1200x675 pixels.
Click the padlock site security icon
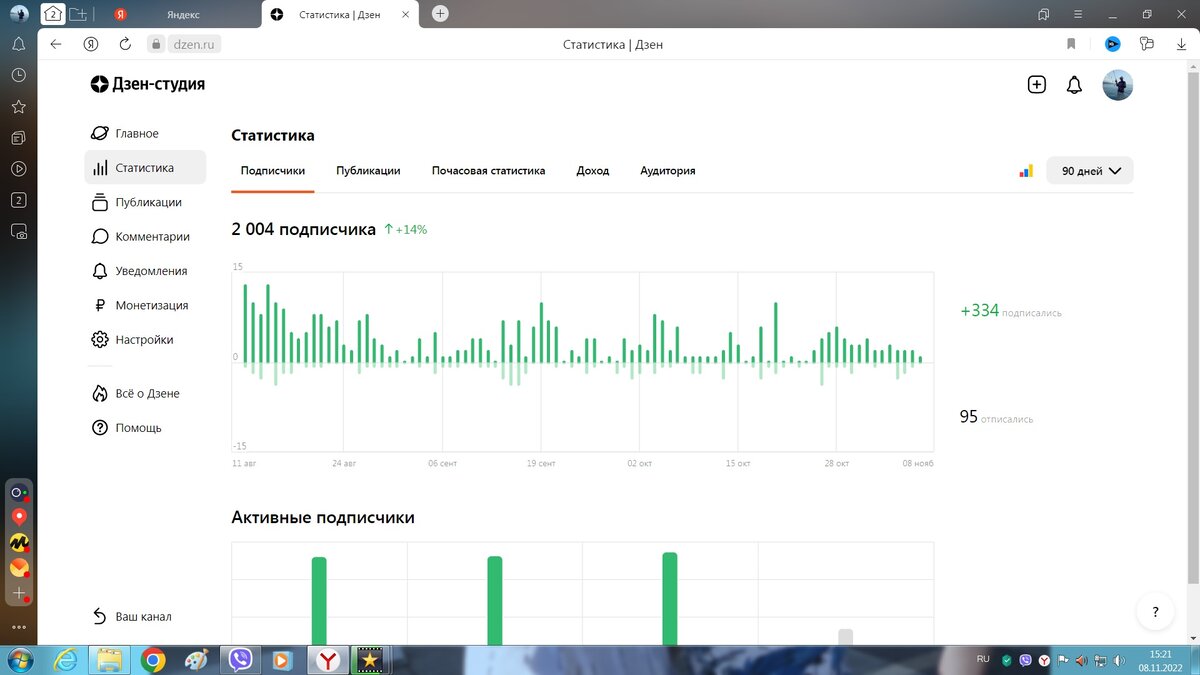[156, 44]
